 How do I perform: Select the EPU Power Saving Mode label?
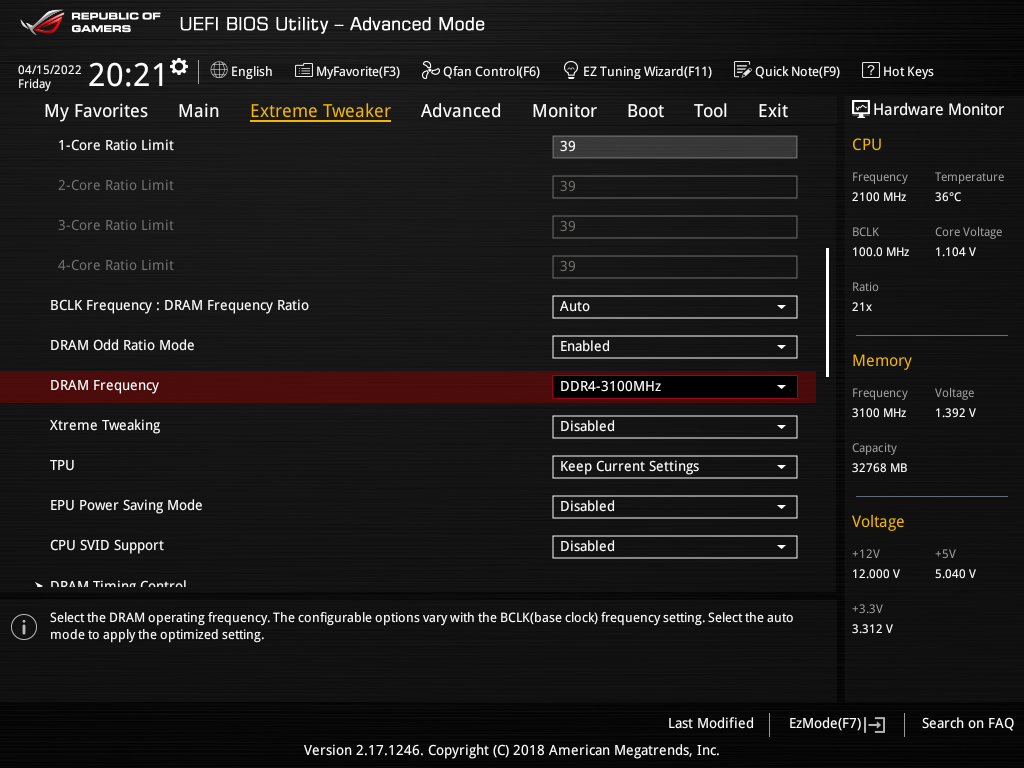click(x=126, y=505)
